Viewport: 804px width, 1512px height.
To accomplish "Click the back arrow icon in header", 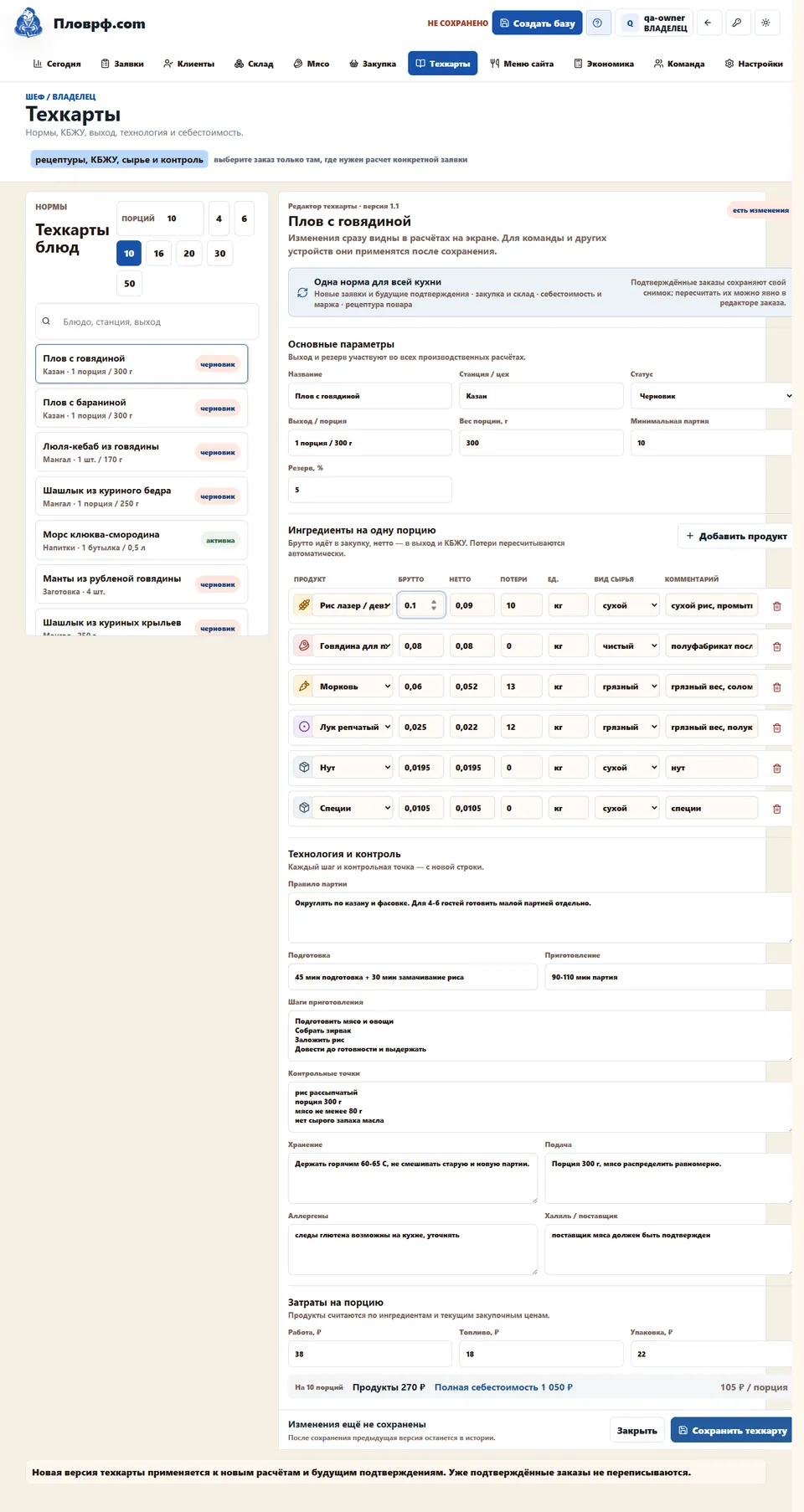I will (708, 23).
